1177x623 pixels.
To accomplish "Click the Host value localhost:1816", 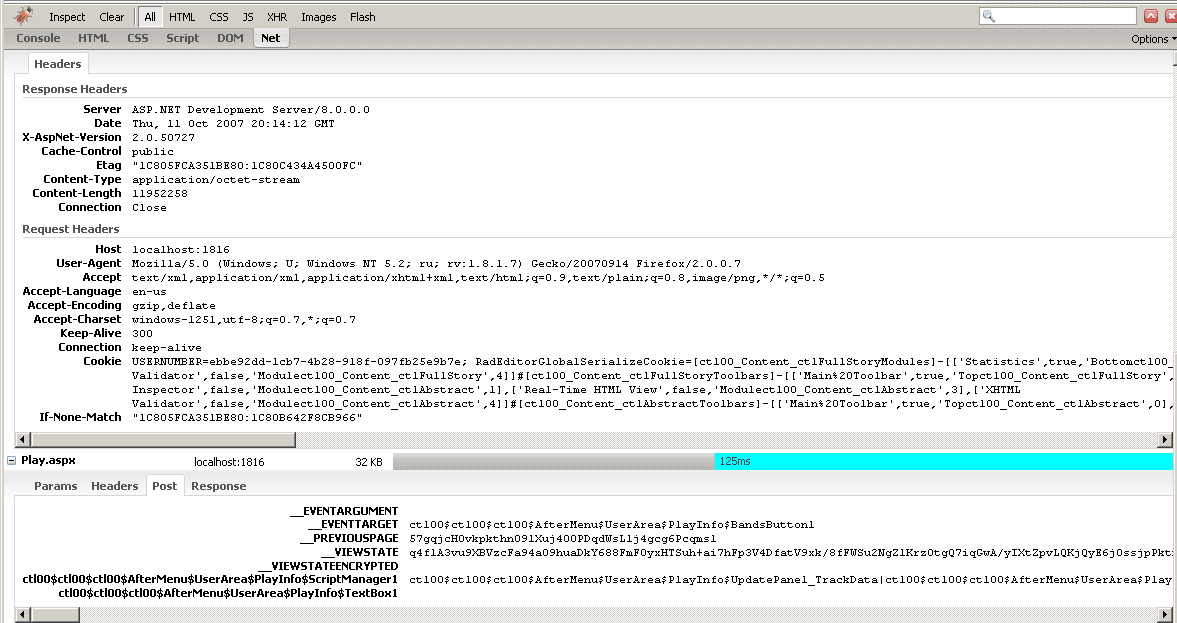I will 181,249.
